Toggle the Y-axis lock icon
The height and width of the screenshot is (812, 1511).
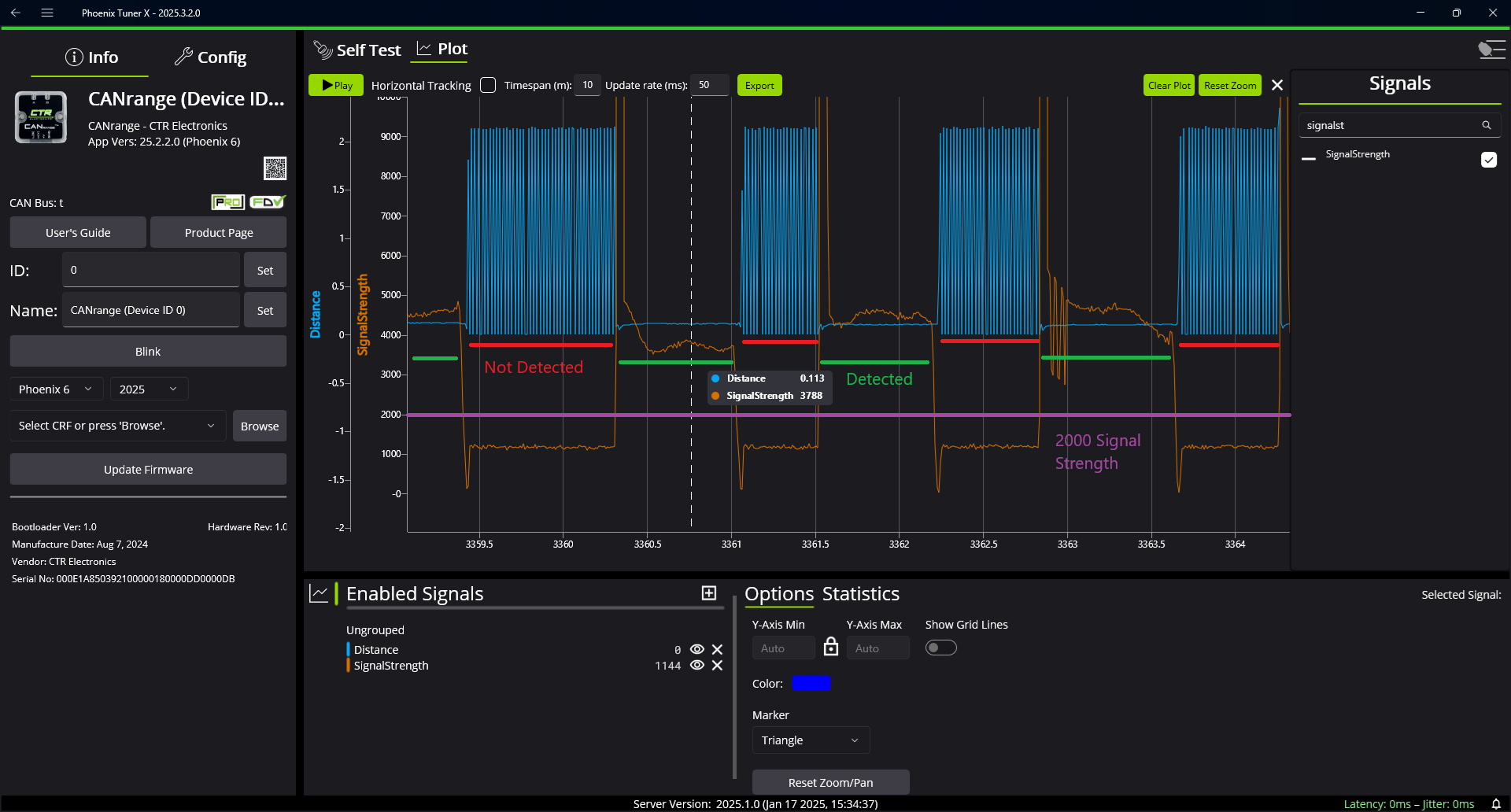coord(831,646)
